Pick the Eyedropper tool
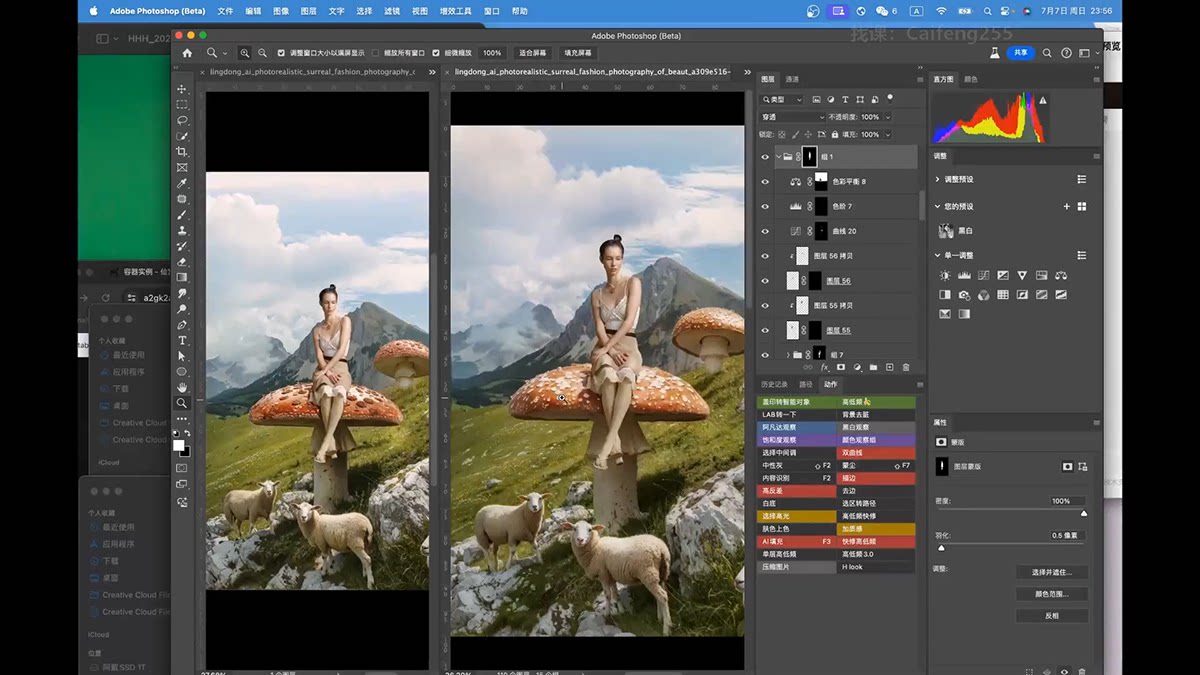 182,184
